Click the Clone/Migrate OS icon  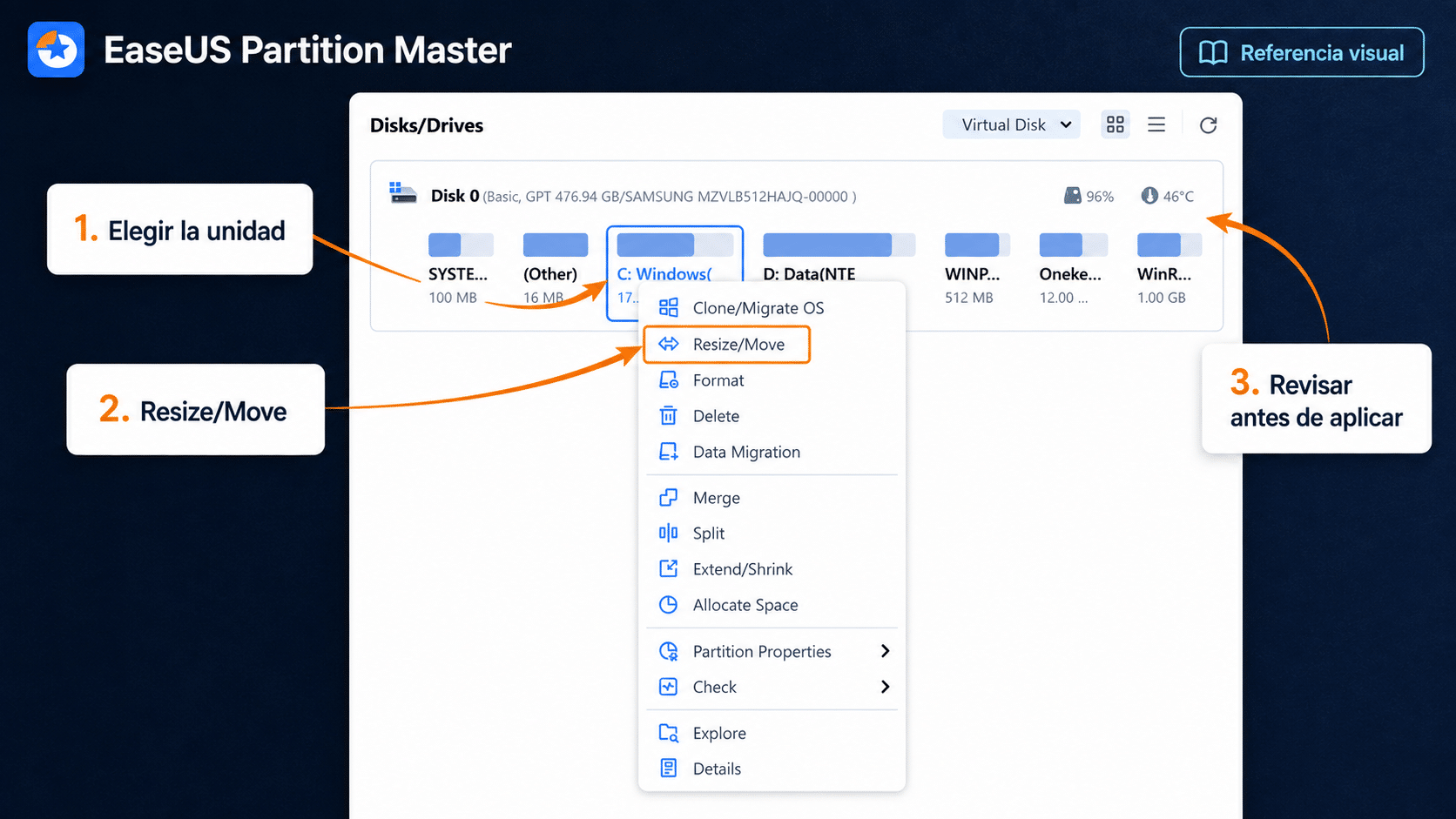point(669,307)
